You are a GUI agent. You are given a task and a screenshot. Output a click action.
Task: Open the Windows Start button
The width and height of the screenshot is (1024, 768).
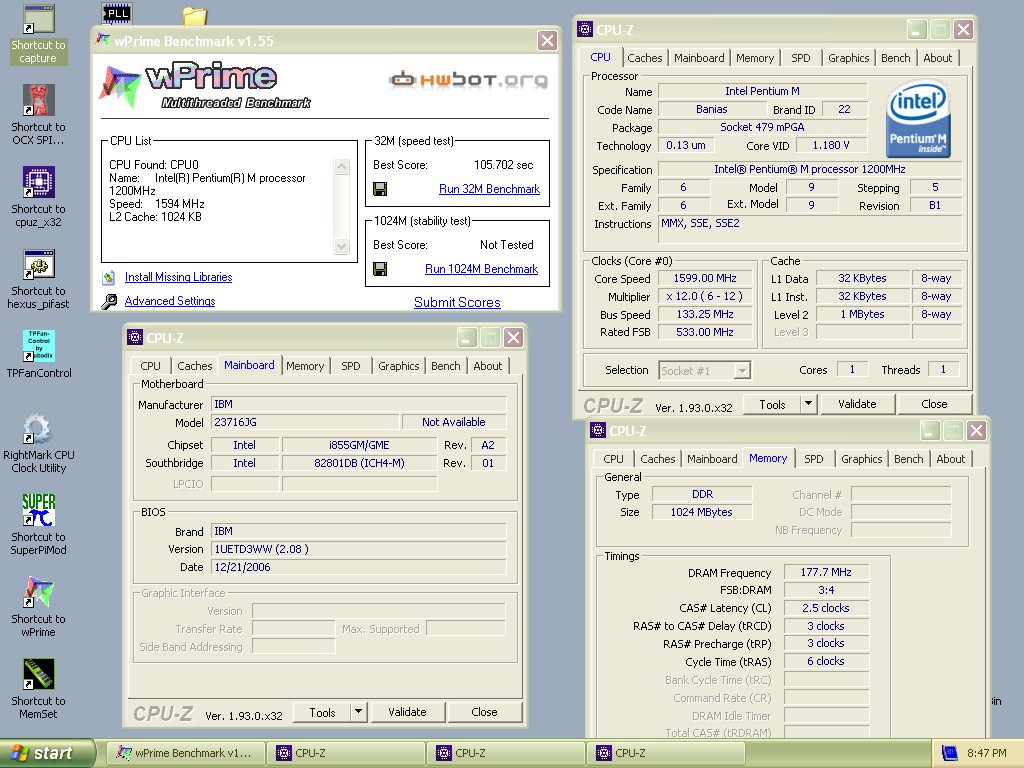pyautogui.click(x=47, y=753)
